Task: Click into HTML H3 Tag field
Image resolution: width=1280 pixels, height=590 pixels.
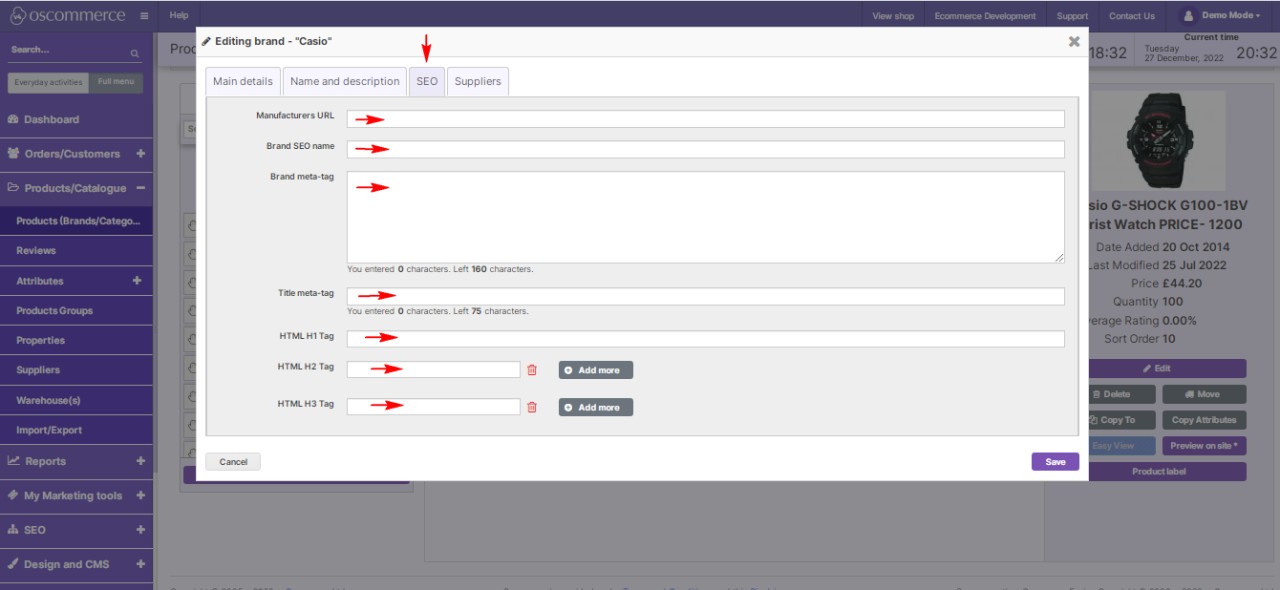Action: [434, 407]
